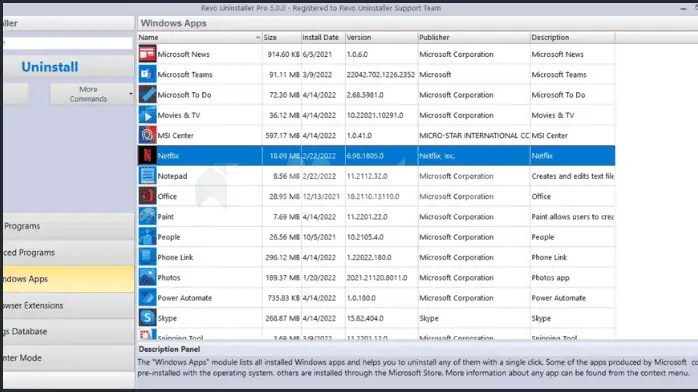Click the People app icon

(147, 237)
